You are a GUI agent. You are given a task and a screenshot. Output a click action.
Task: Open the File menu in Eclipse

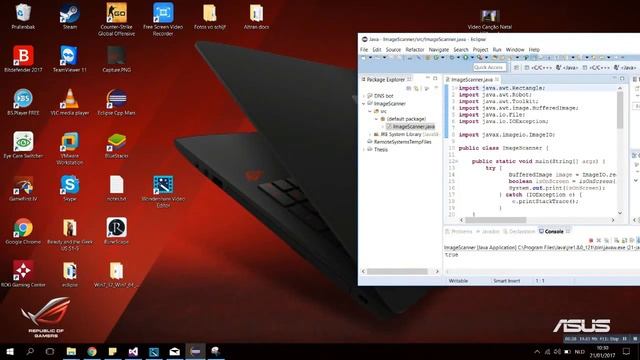pos(364,49)
